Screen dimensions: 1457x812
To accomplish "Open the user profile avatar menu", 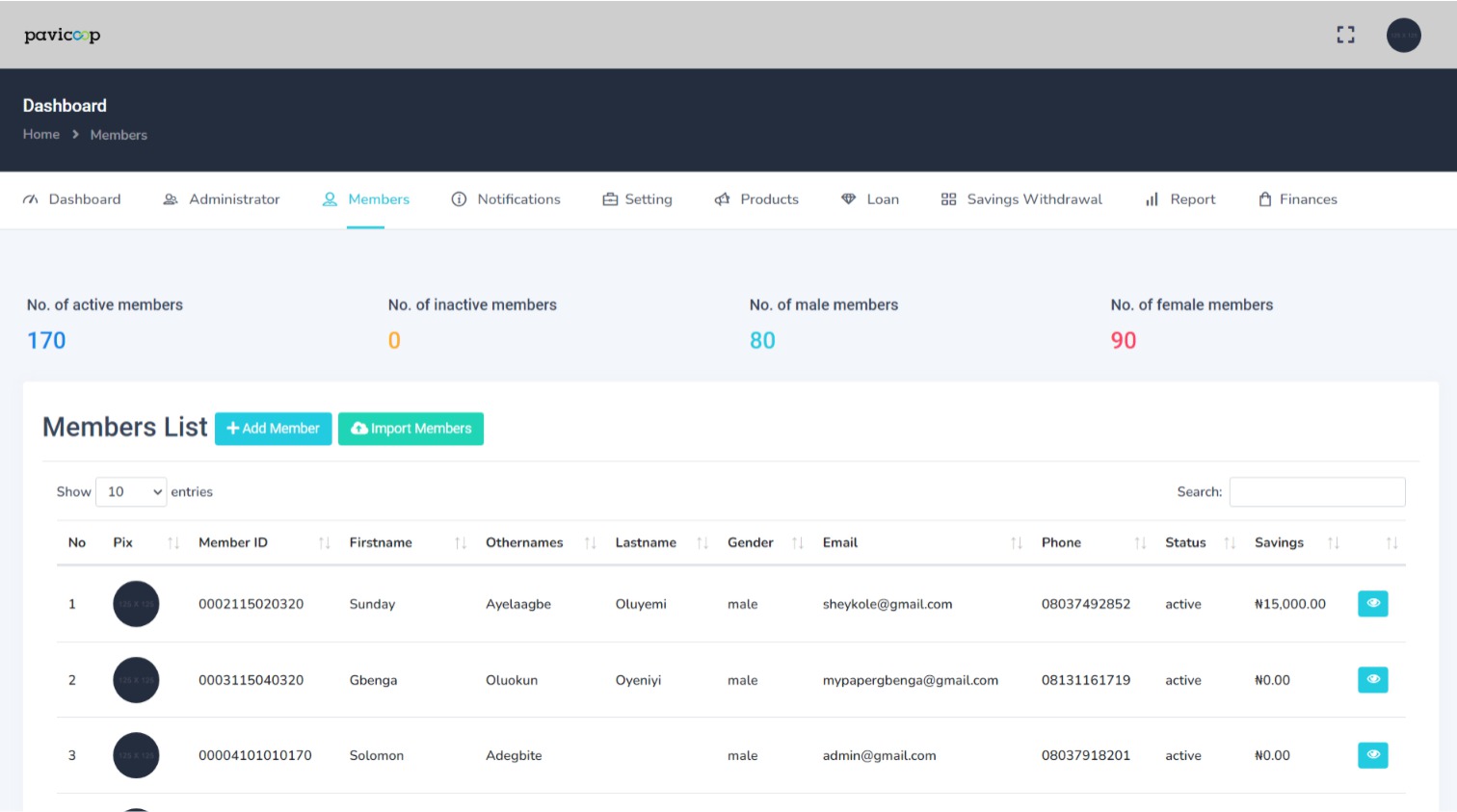I will (1403, 35).
